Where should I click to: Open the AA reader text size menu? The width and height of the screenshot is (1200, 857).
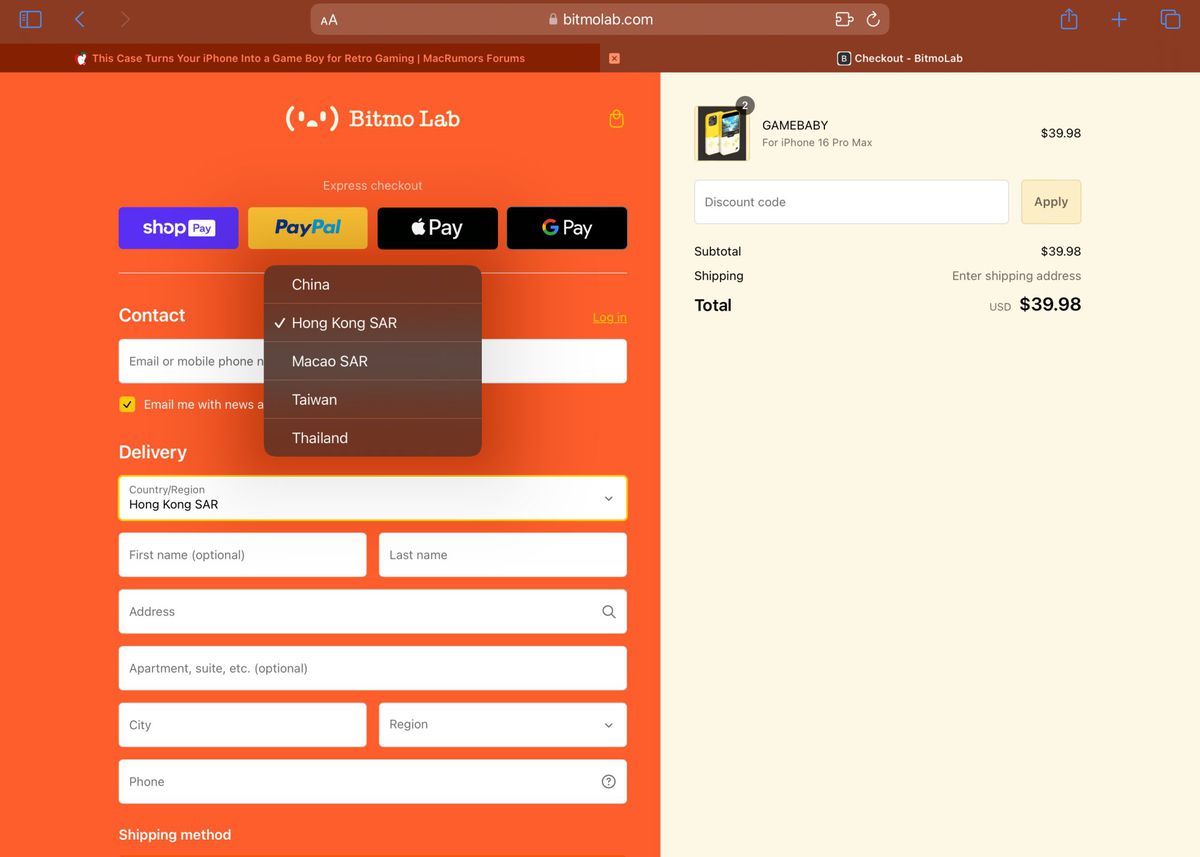[x=329, y=20]
